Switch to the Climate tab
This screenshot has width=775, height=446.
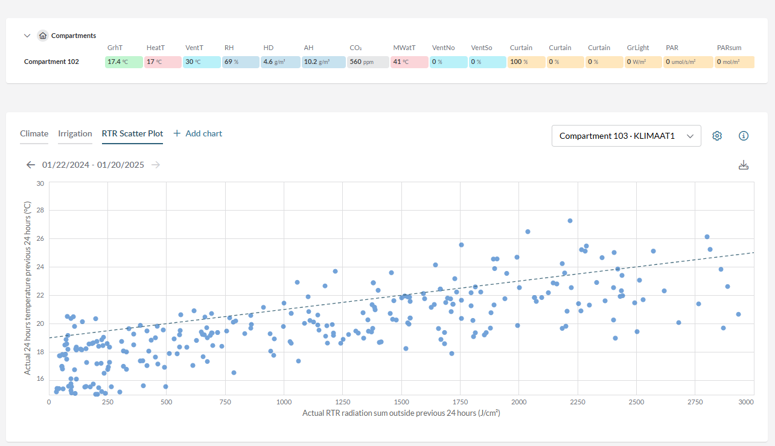pyautogui.click(x=34, y=134)
